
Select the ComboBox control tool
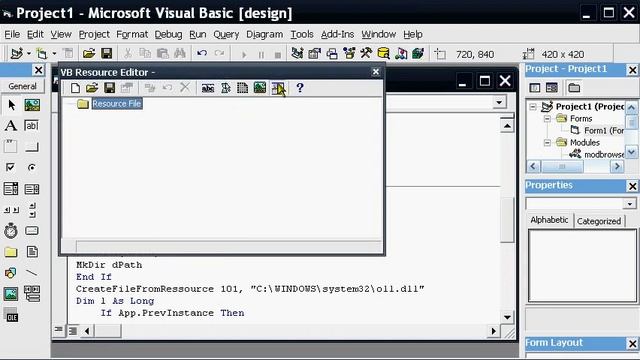(11, 189)
